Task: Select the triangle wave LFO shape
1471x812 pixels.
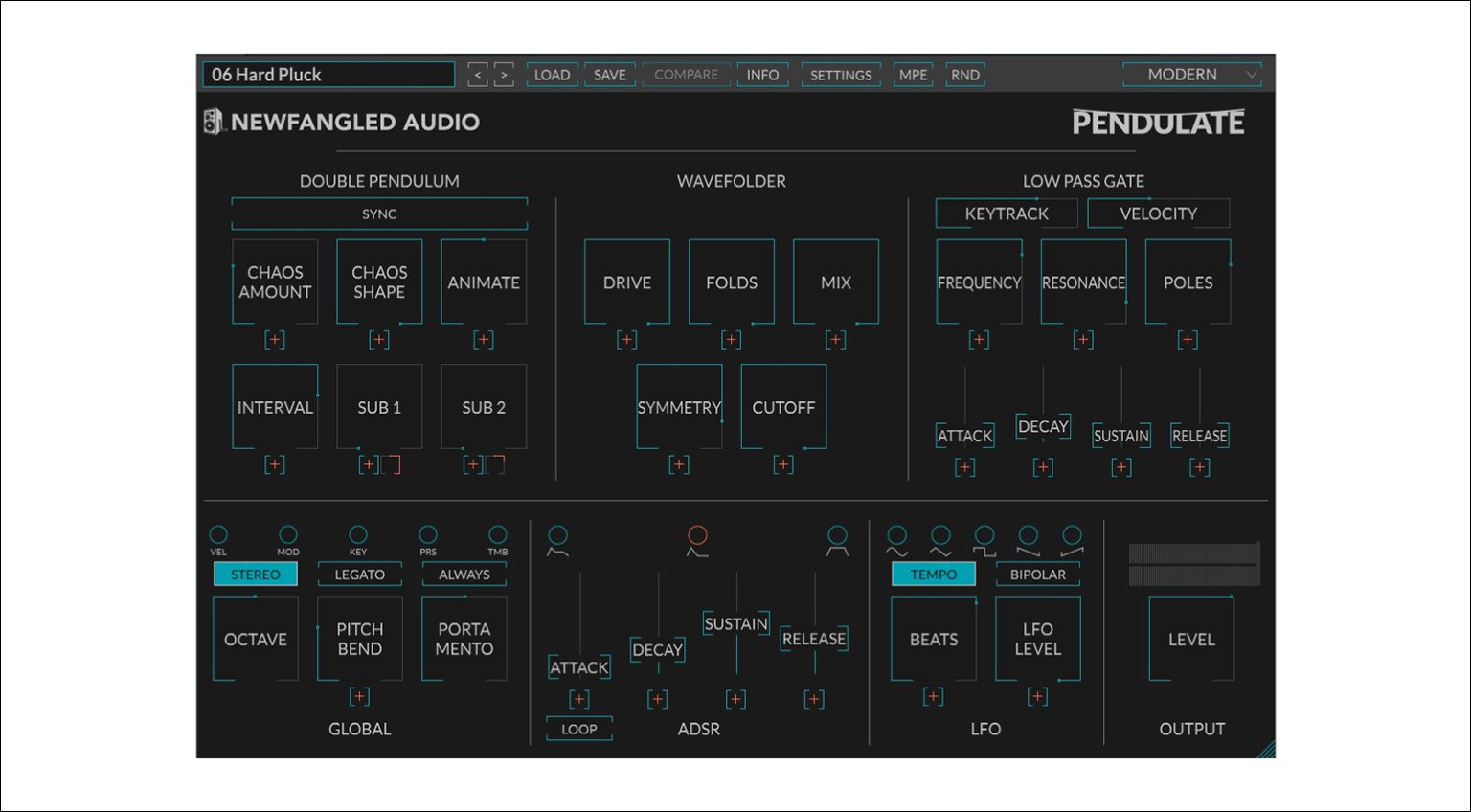Action: coord(939,536)
